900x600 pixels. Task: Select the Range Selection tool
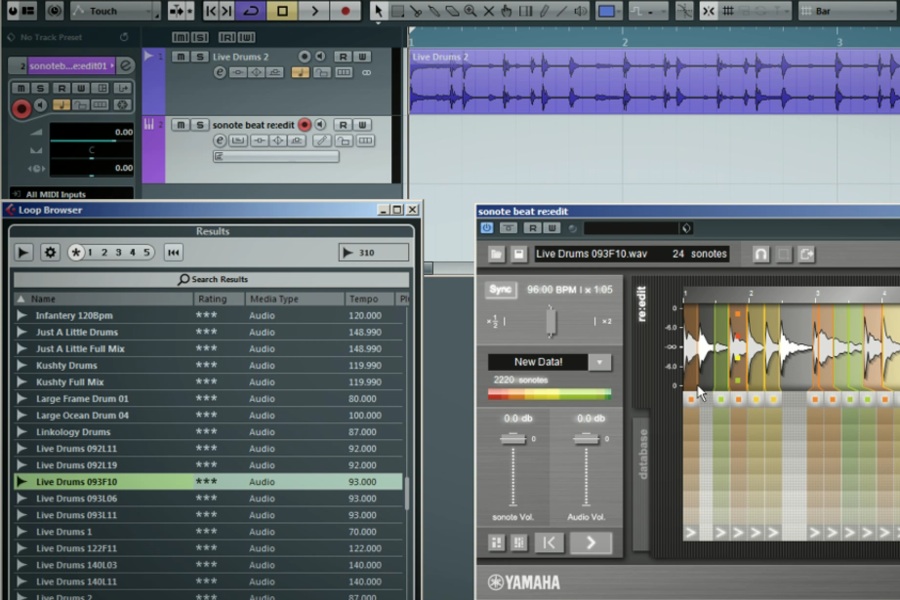pyautogui.click(x=397, y=11)
